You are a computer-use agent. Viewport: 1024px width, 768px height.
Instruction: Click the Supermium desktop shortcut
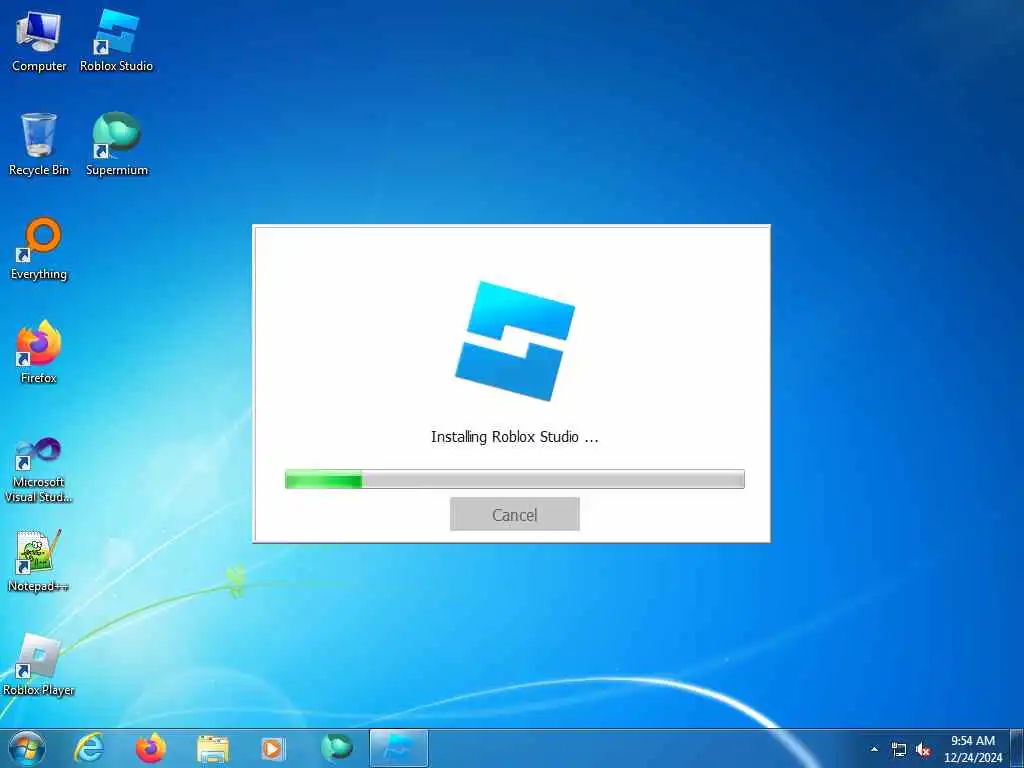click(117, 144)
